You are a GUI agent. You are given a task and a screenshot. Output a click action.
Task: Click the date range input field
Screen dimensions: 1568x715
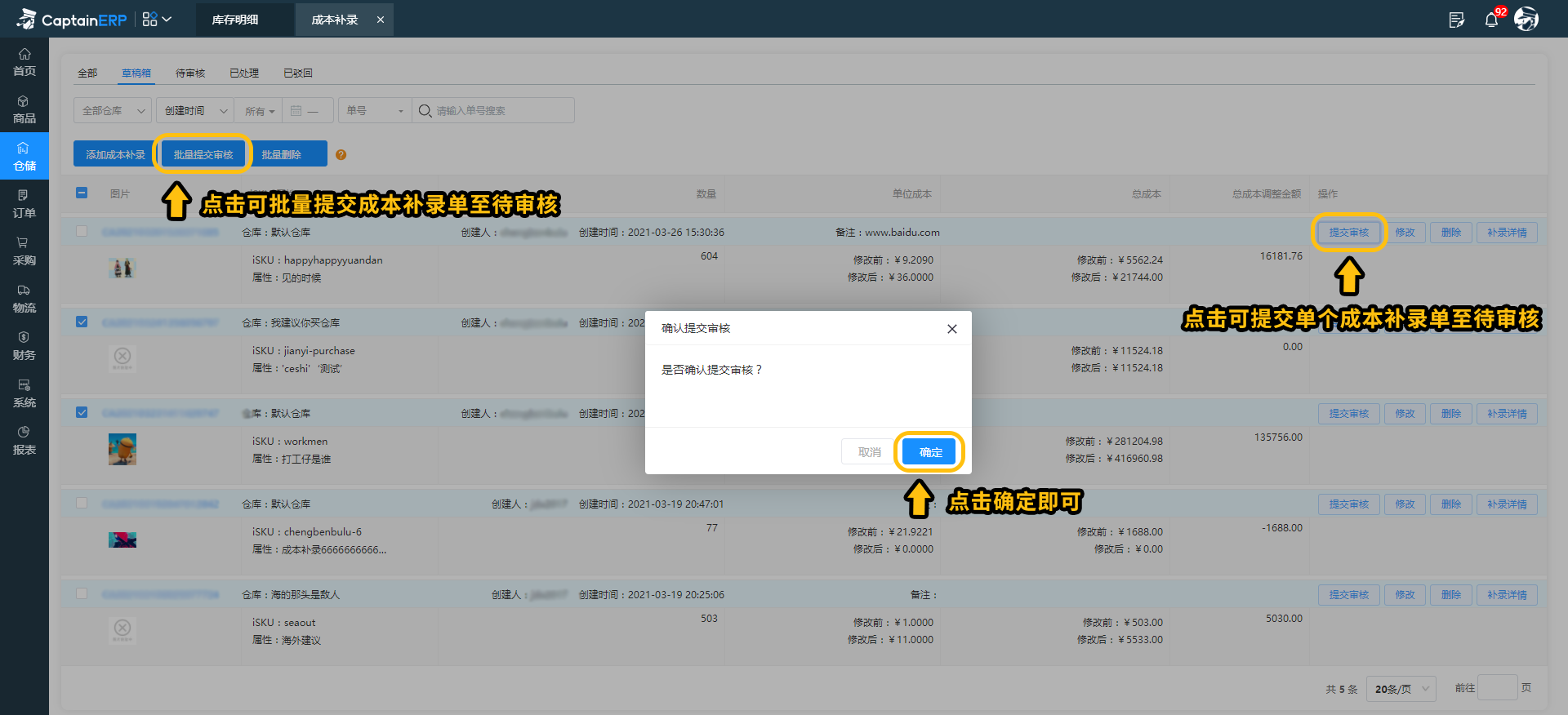[x=308, y=111]
